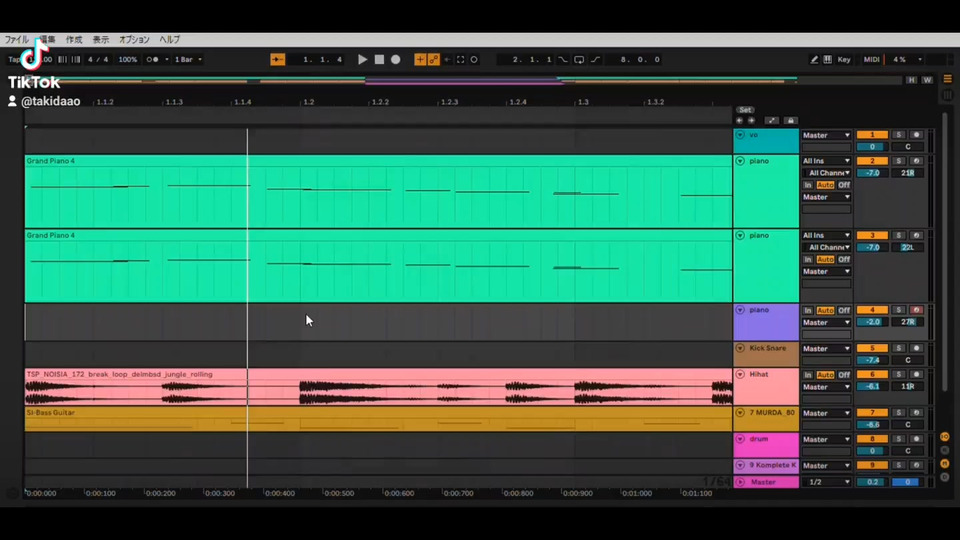Arm the drum track 8
Viewport: 960px width, 540px height.
[x=916, y=439]
